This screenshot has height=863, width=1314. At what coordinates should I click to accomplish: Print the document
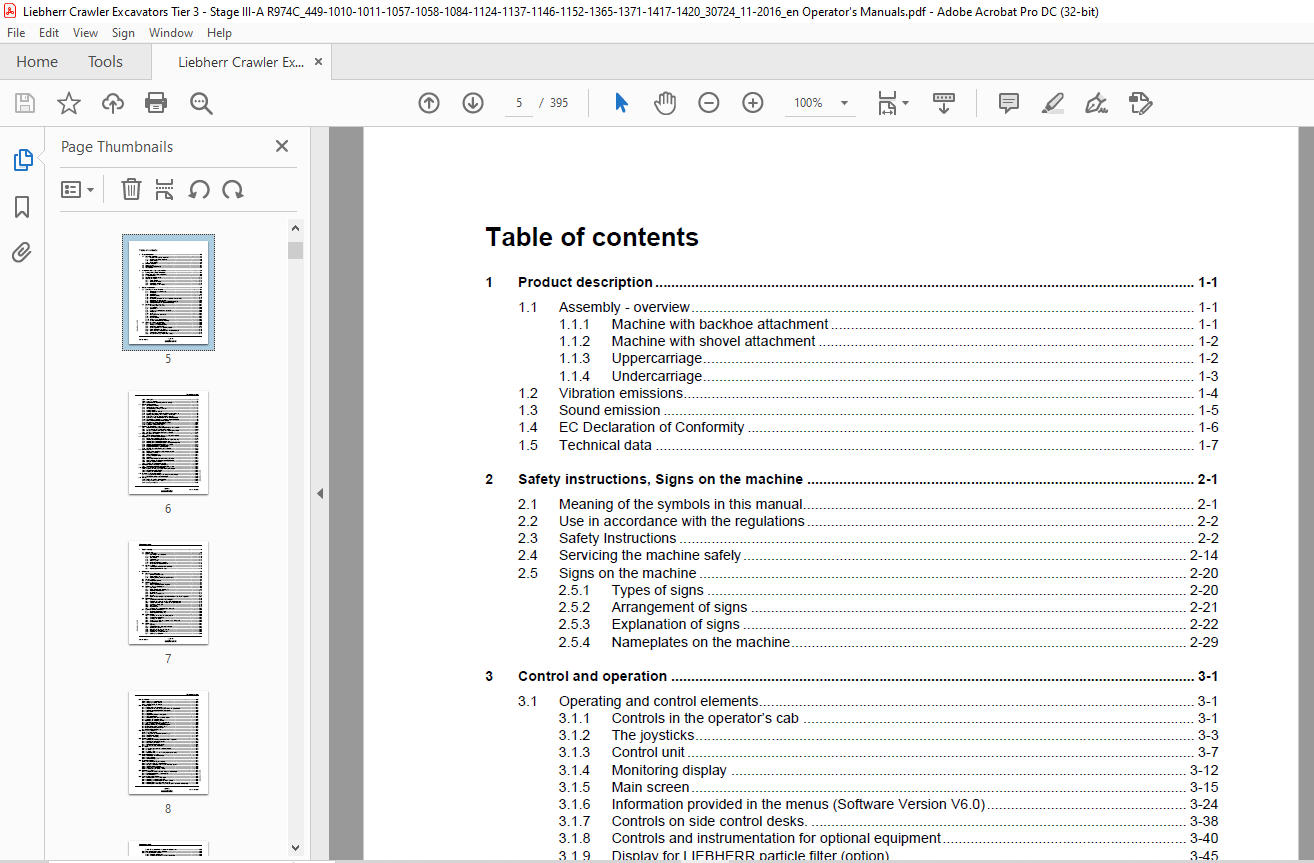point(156,103)
